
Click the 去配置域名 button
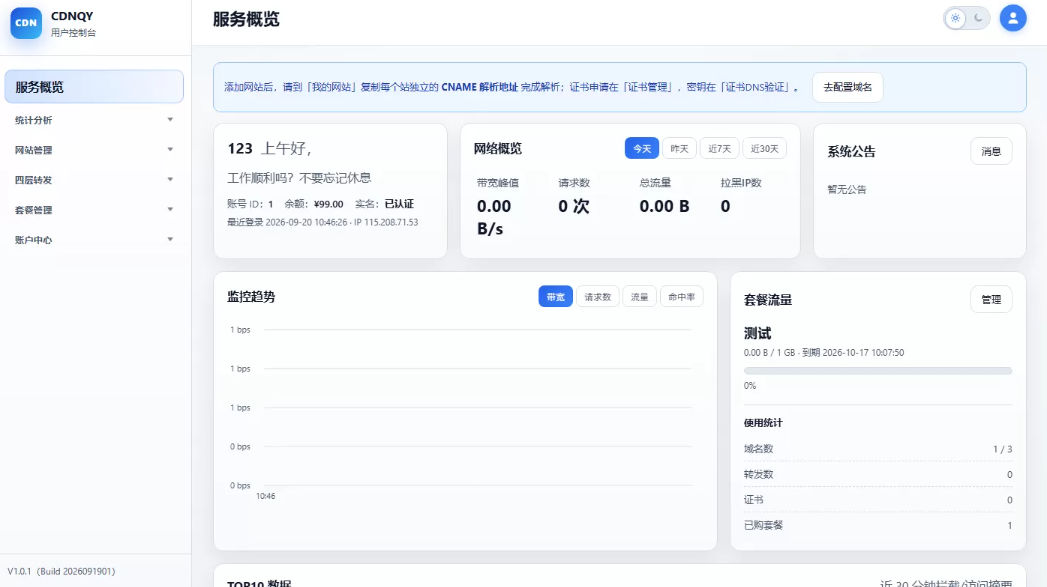(847, 87)
